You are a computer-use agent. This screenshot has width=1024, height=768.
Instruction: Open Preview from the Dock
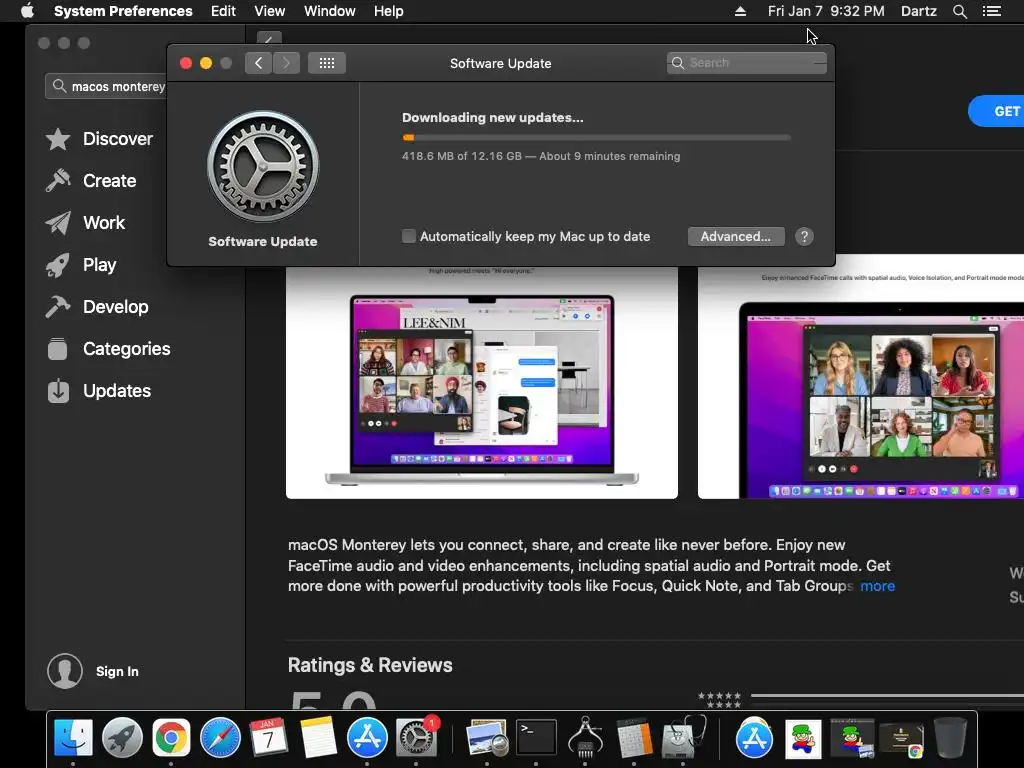tap(487, 738)
